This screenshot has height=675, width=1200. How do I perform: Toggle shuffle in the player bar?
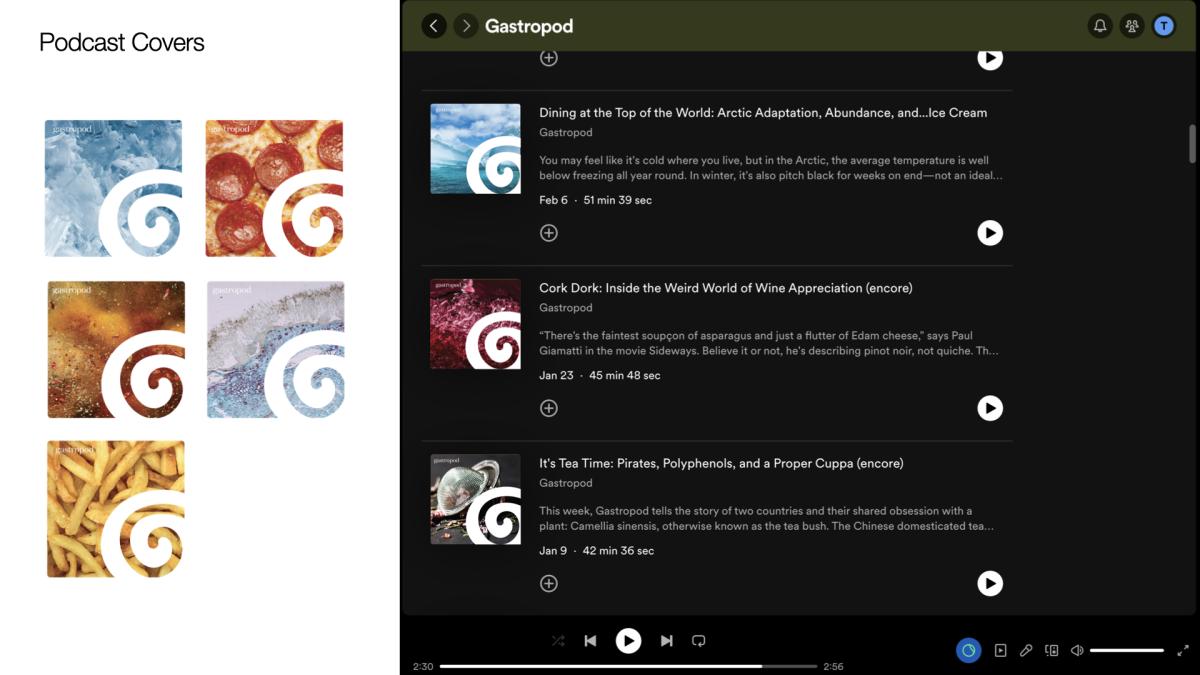coord(558,641)
